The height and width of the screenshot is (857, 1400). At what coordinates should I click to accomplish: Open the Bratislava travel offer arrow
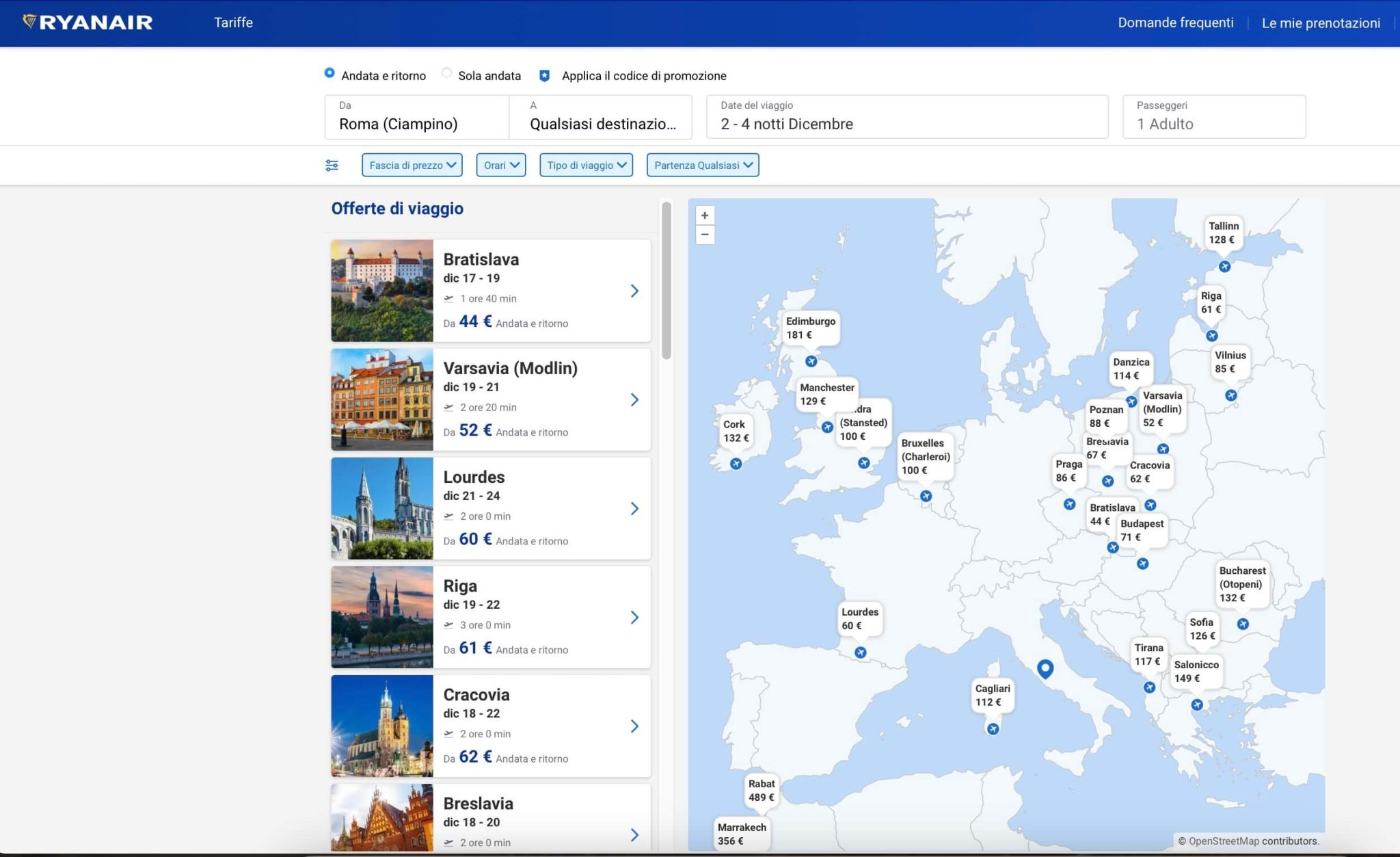click(x=634, y=291)
